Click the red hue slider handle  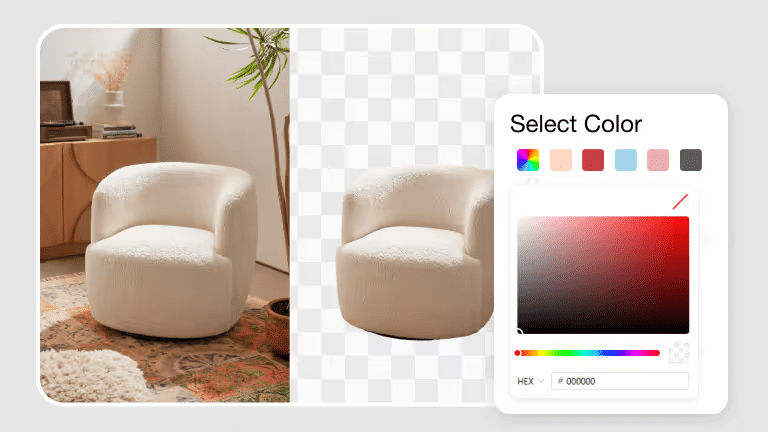[x=517, y=353]
